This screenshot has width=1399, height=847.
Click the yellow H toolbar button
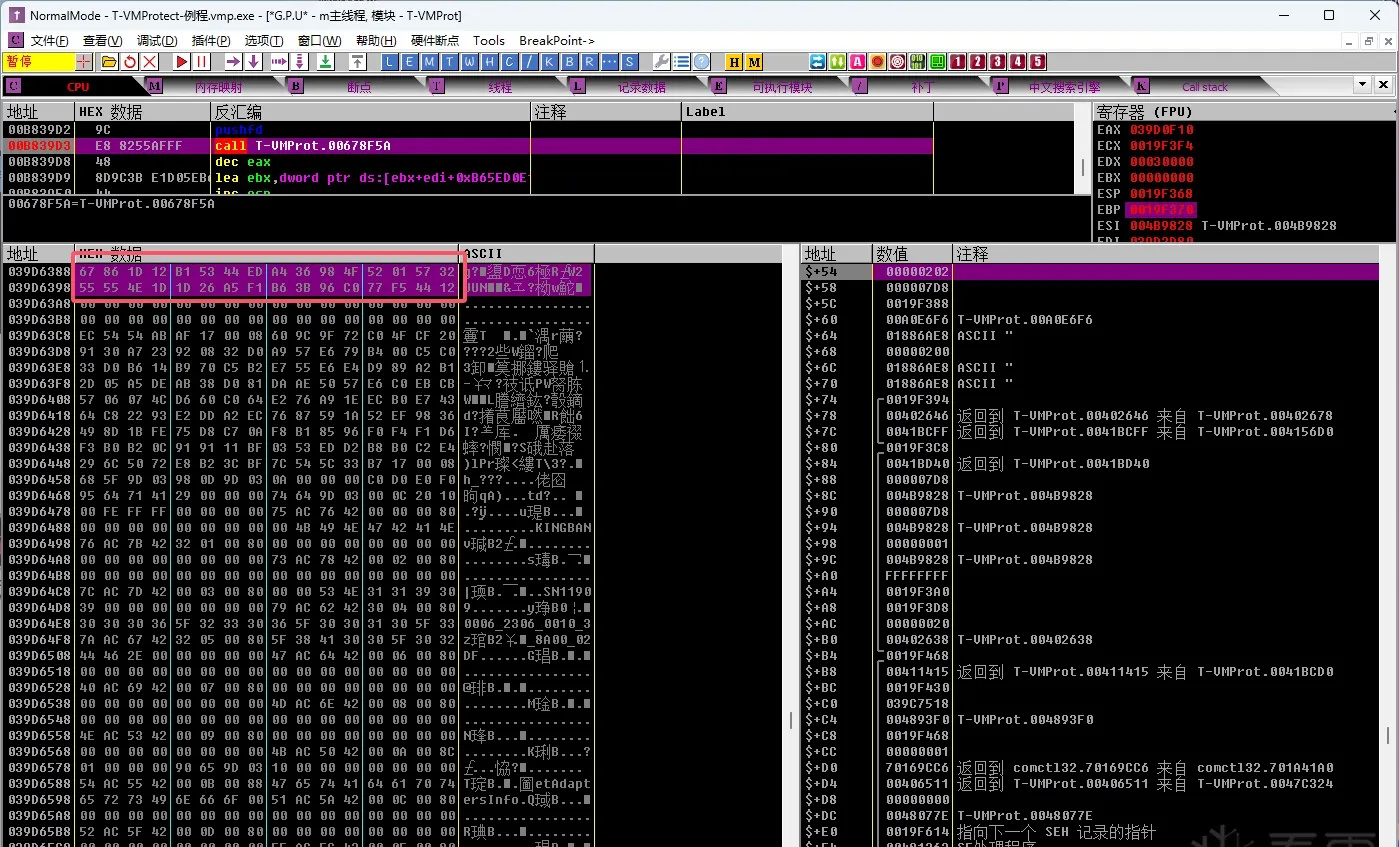(x=734, y=61)
